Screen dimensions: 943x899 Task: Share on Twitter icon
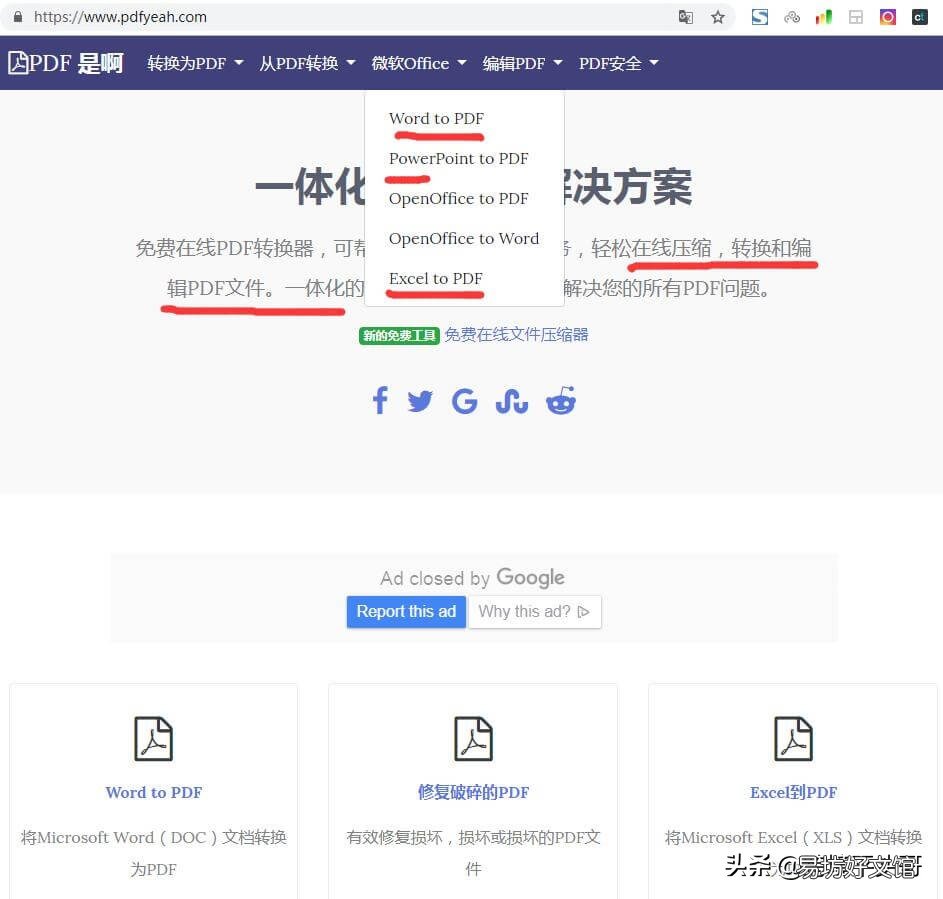[420, 401]
